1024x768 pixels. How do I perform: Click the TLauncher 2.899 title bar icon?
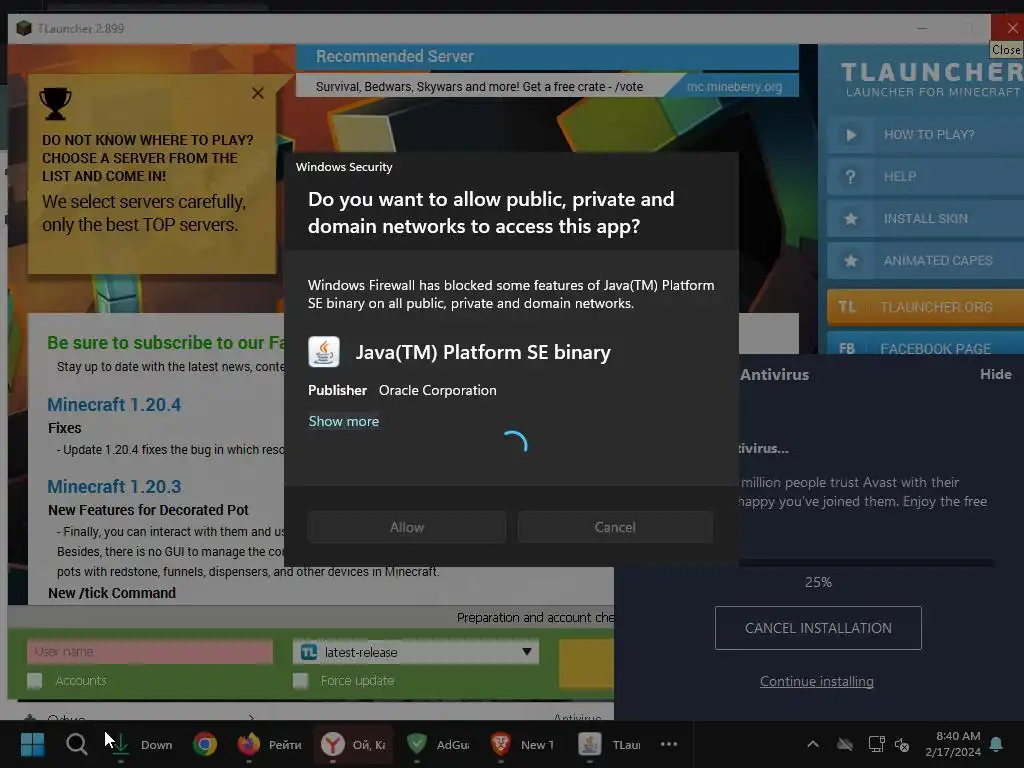(x=24, y=28)
